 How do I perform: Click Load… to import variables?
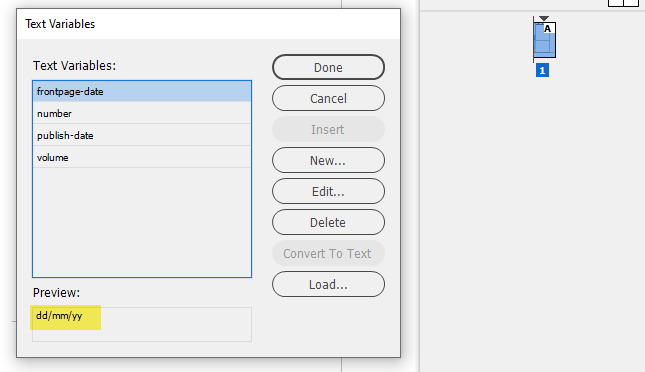[328, 284]
